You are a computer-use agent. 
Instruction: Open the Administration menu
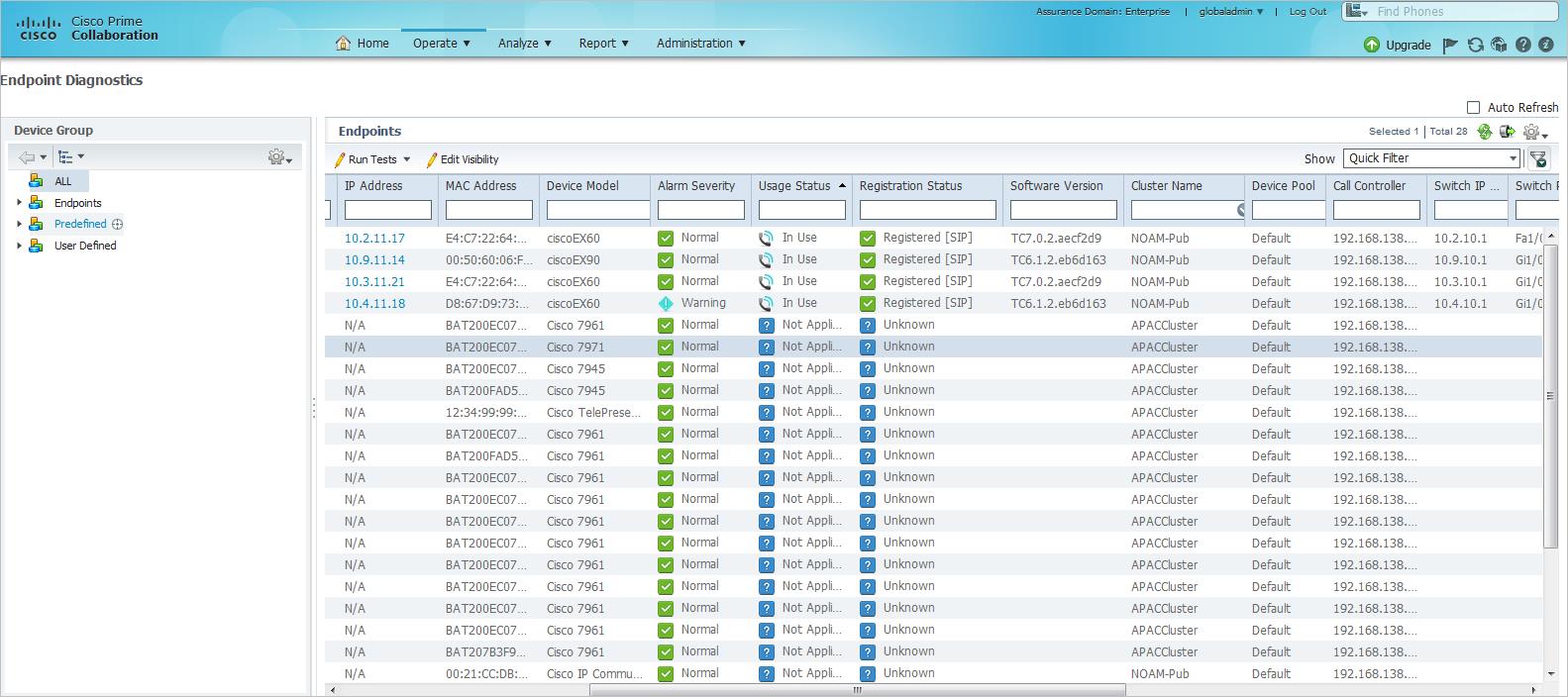701,44
